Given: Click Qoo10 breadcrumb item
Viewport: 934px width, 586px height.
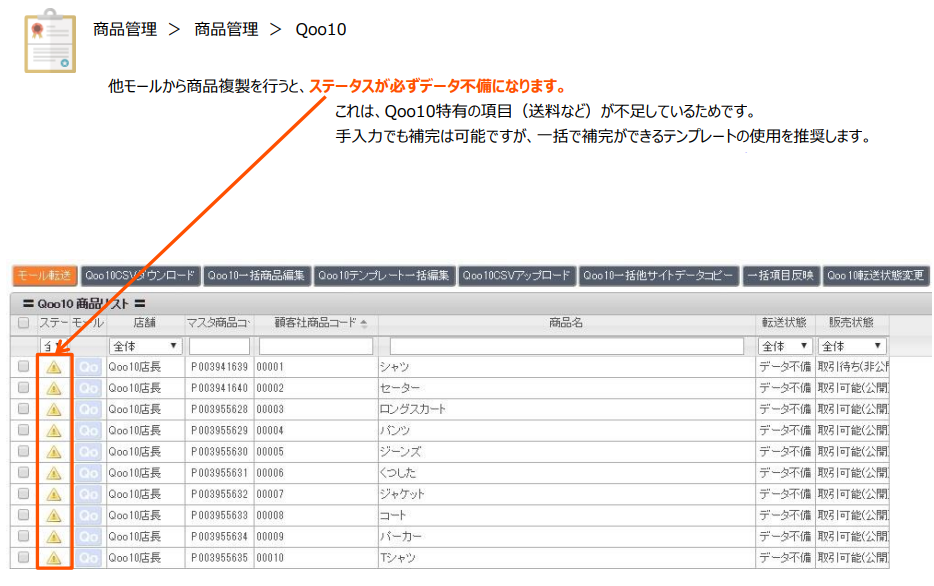Looking at the screenshot, I should [x=320, y=29].
